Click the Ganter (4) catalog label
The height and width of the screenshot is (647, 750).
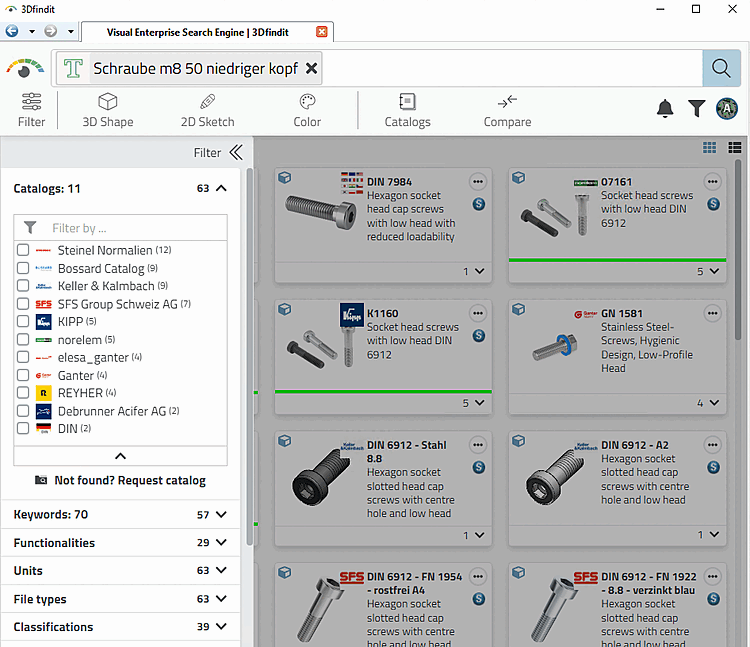pyautogui.click(x=82, y=375)
